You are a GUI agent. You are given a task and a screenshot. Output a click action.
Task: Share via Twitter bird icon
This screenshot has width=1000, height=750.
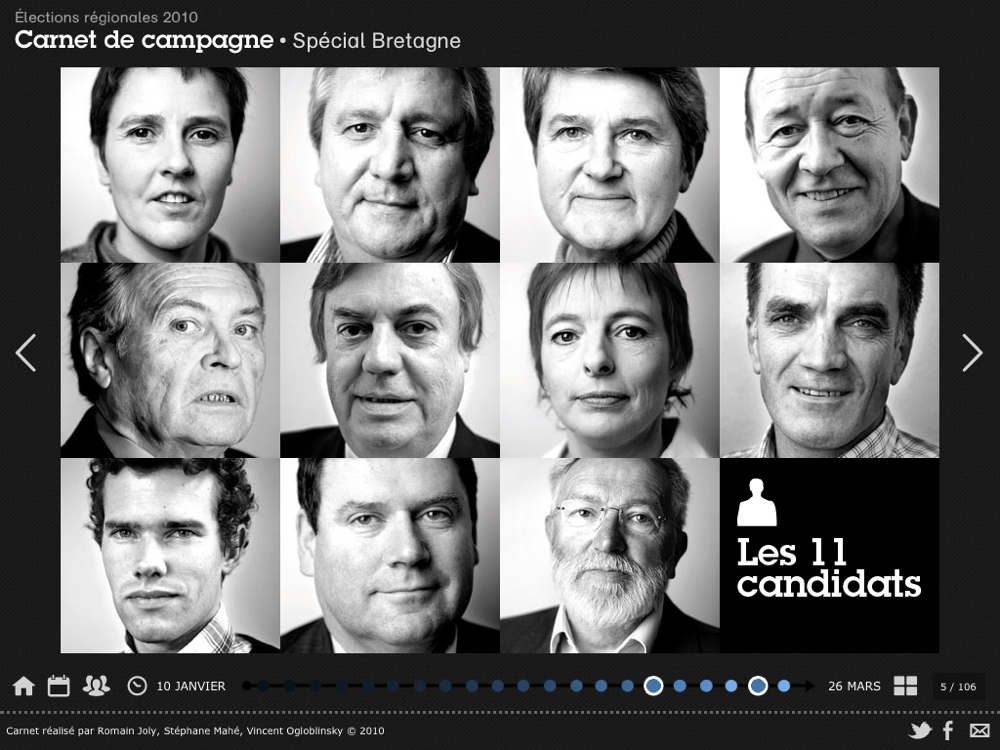point(920,731)
